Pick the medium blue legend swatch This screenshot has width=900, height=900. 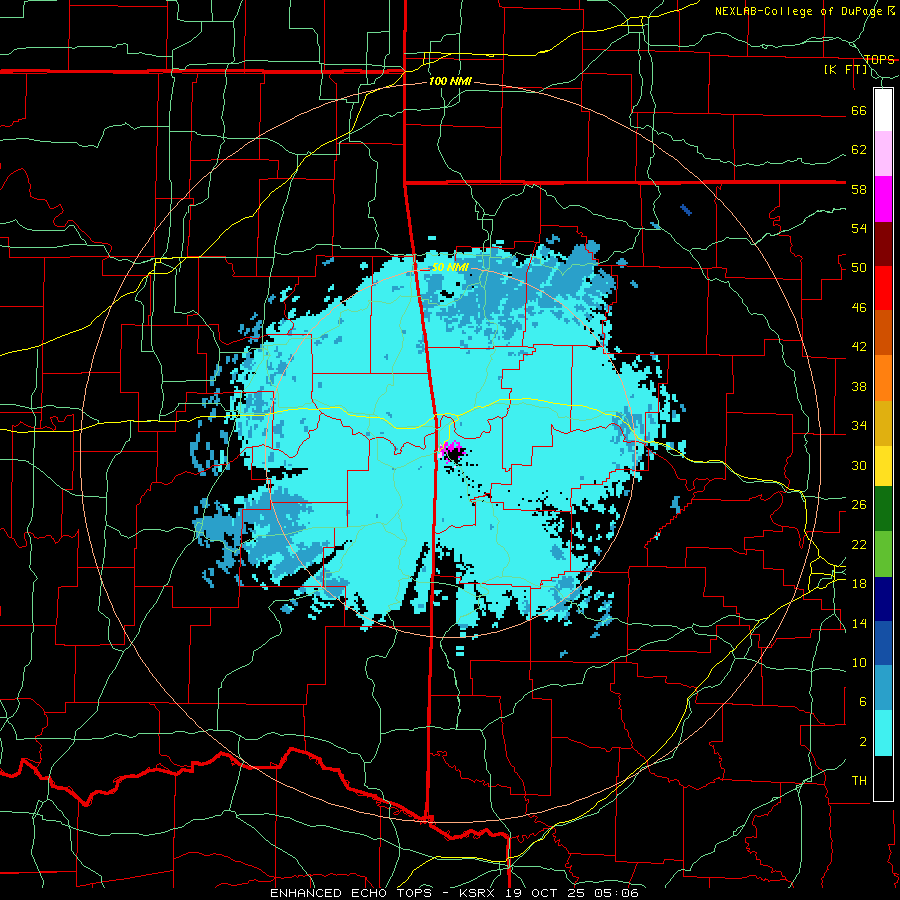click(883, 643)
